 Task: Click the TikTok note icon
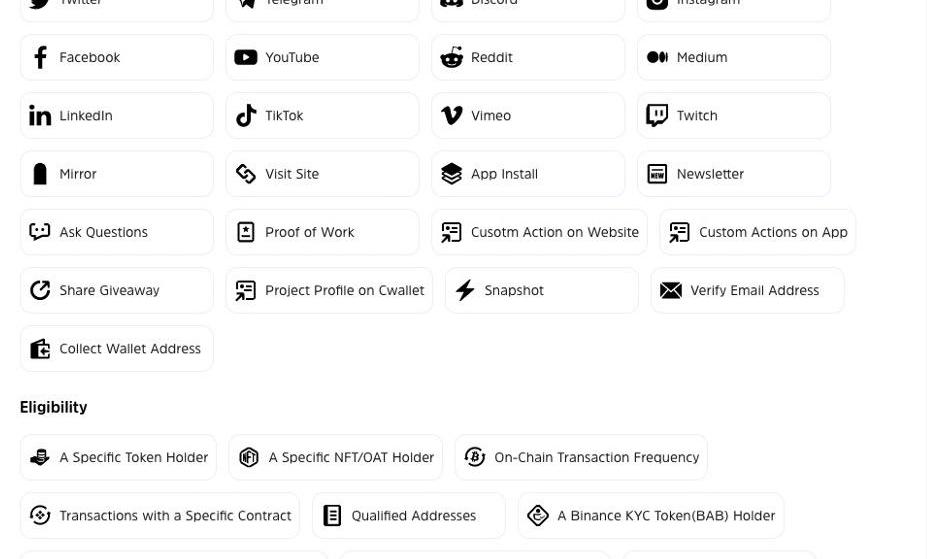coord(246,116)
